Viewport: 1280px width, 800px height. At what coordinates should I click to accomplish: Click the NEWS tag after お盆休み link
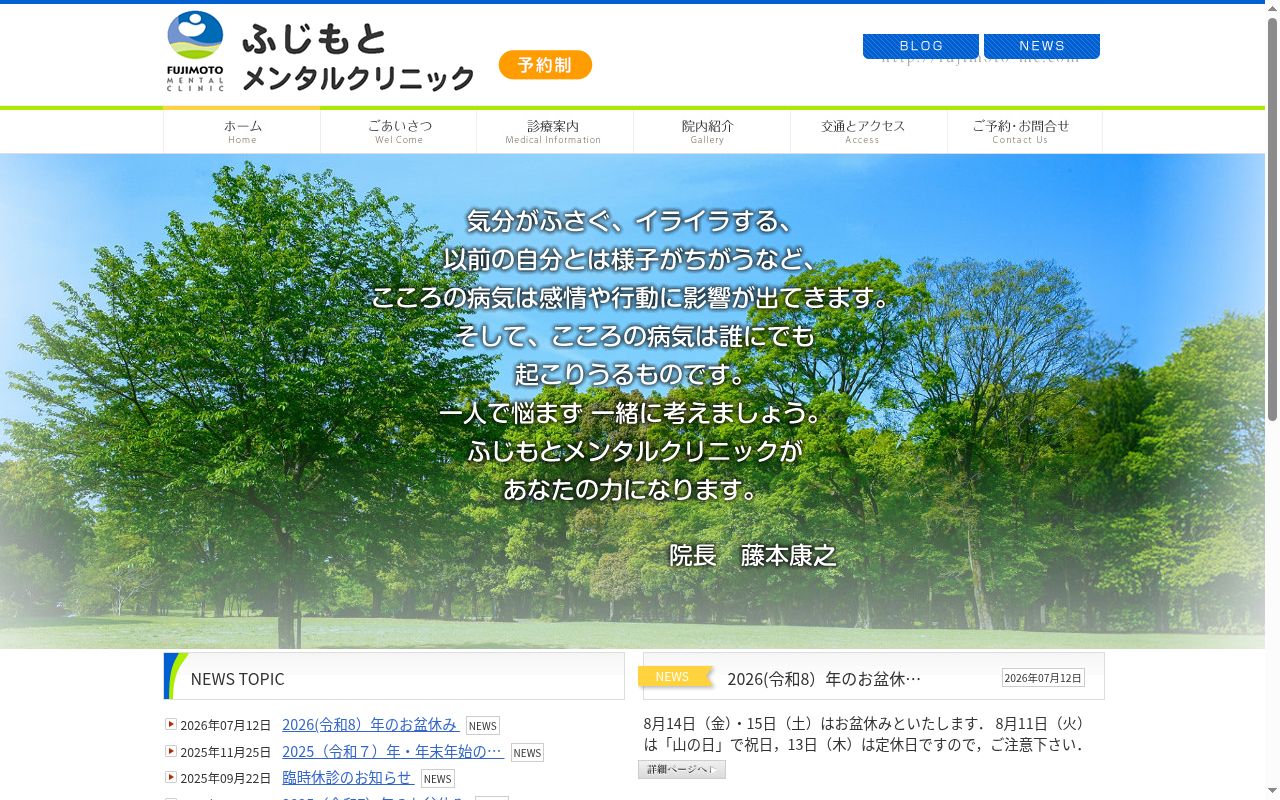(483, 726)
